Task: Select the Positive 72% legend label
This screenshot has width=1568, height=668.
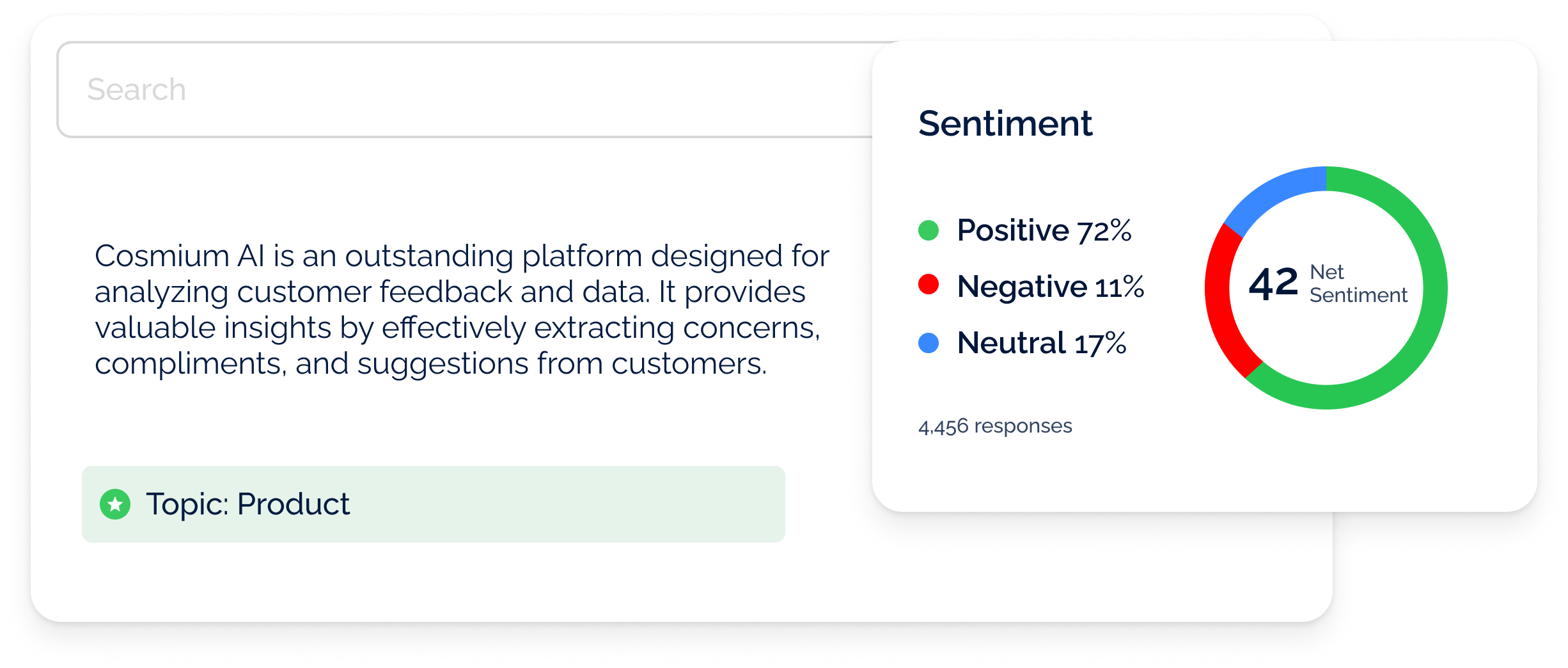Action: click(x=1044, y=230)
